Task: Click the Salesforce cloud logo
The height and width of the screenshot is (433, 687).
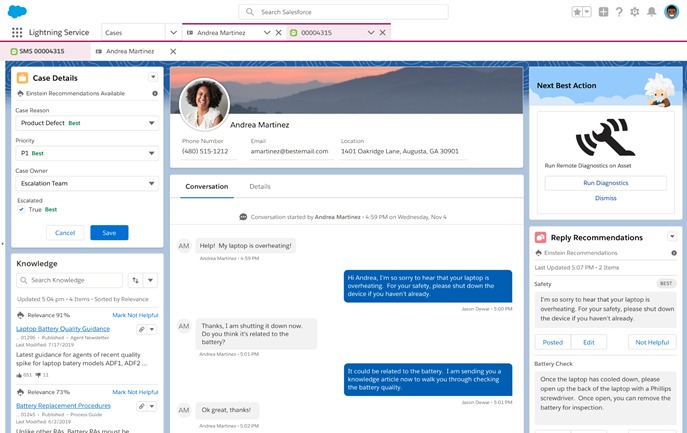Action: (17, 11)
